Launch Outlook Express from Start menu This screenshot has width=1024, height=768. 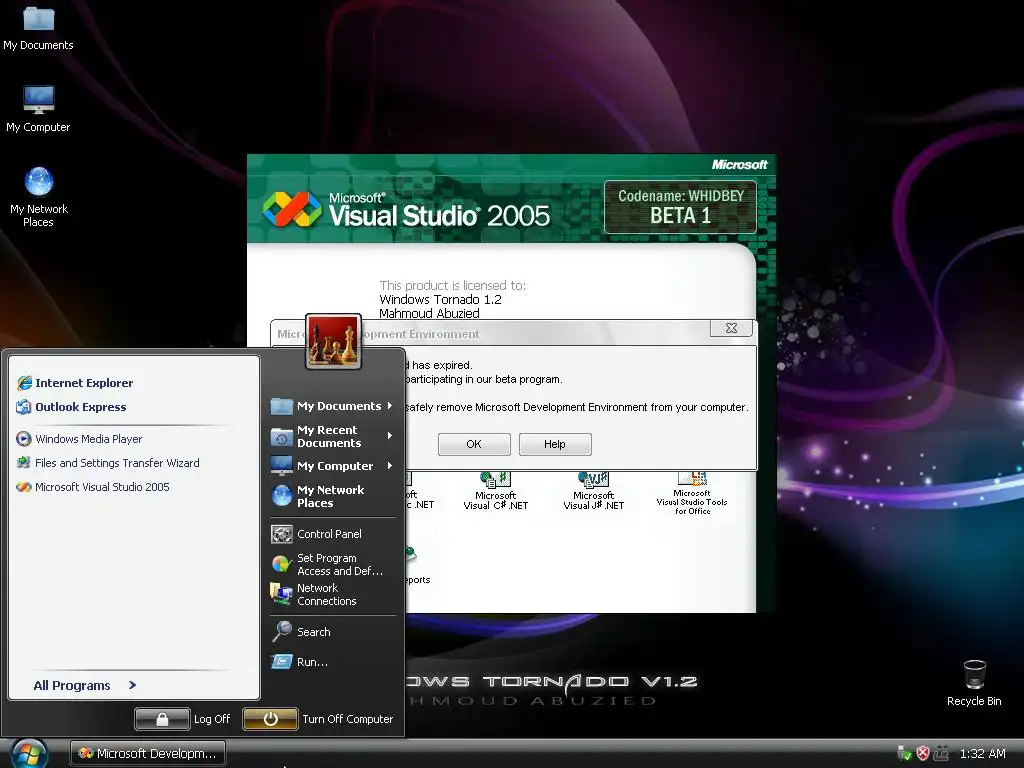(x=71, y=407)
